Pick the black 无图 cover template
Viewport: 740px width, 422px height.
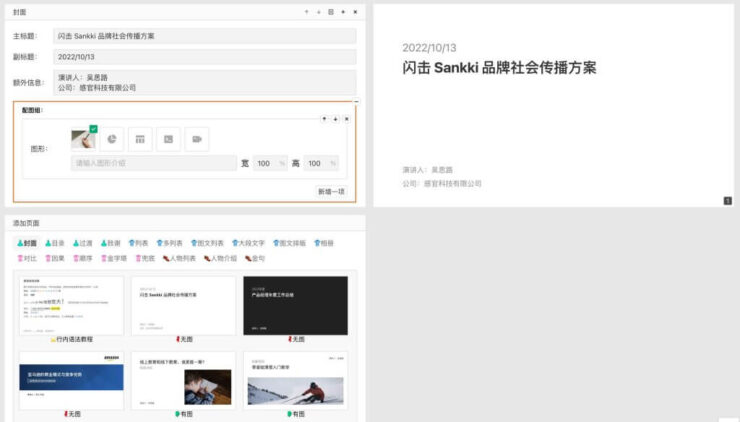pos(295,305)
